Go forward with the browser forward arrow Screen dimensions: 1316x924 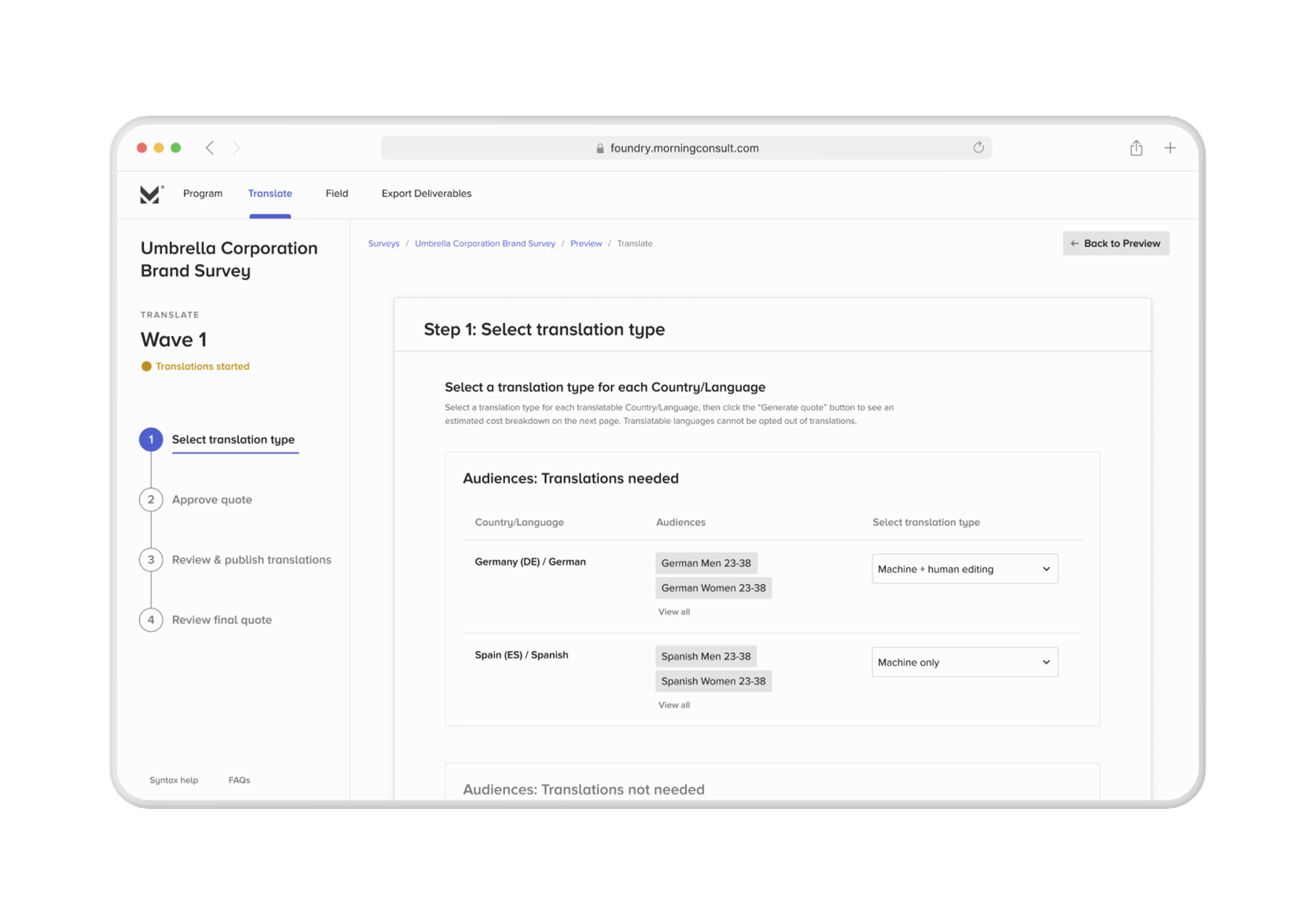[x=236, y=148]
